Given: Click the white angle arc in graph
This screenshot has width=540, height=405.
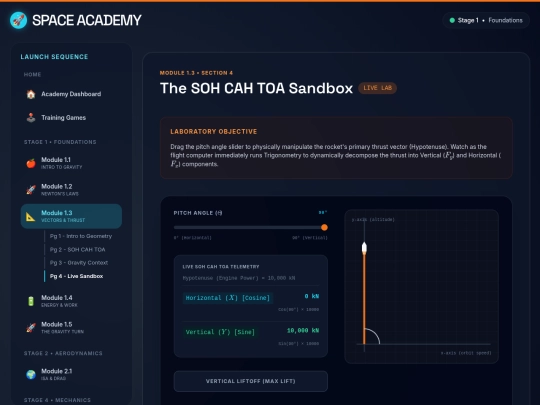Looking at the screenshot, I should coord(375,334).
